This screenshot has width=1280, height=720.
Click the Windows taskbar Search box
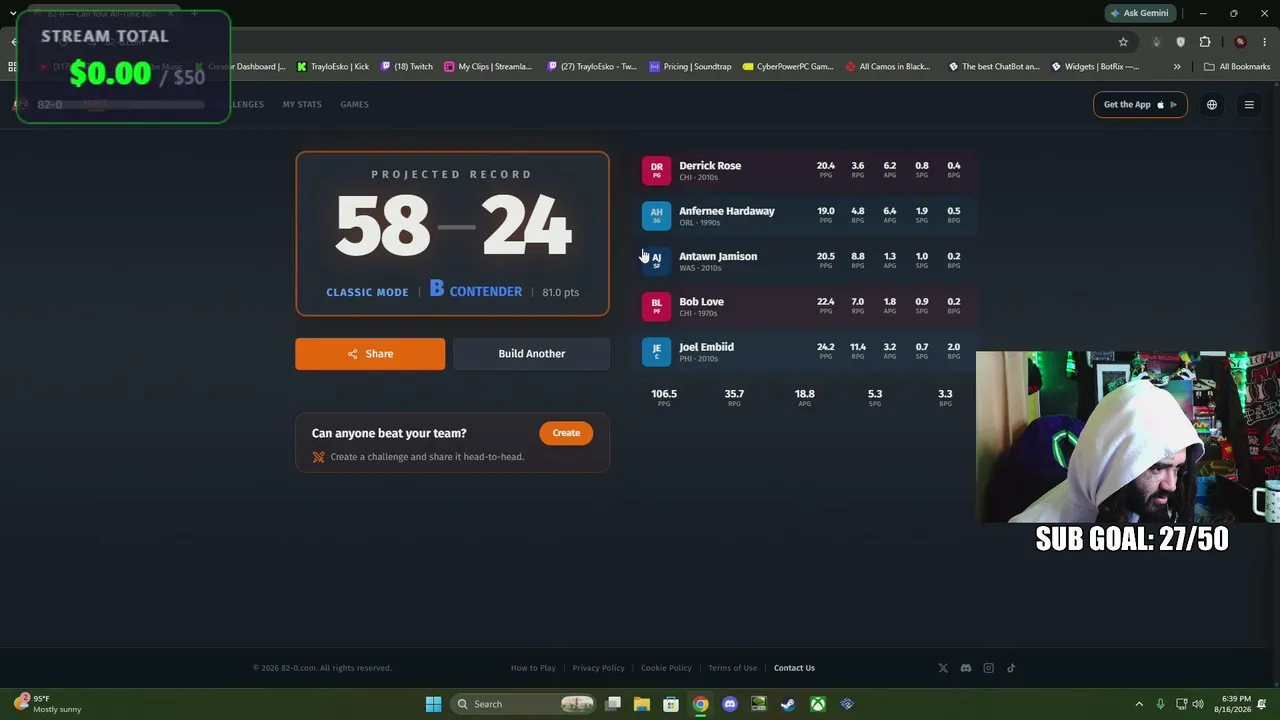pos(524,704)
